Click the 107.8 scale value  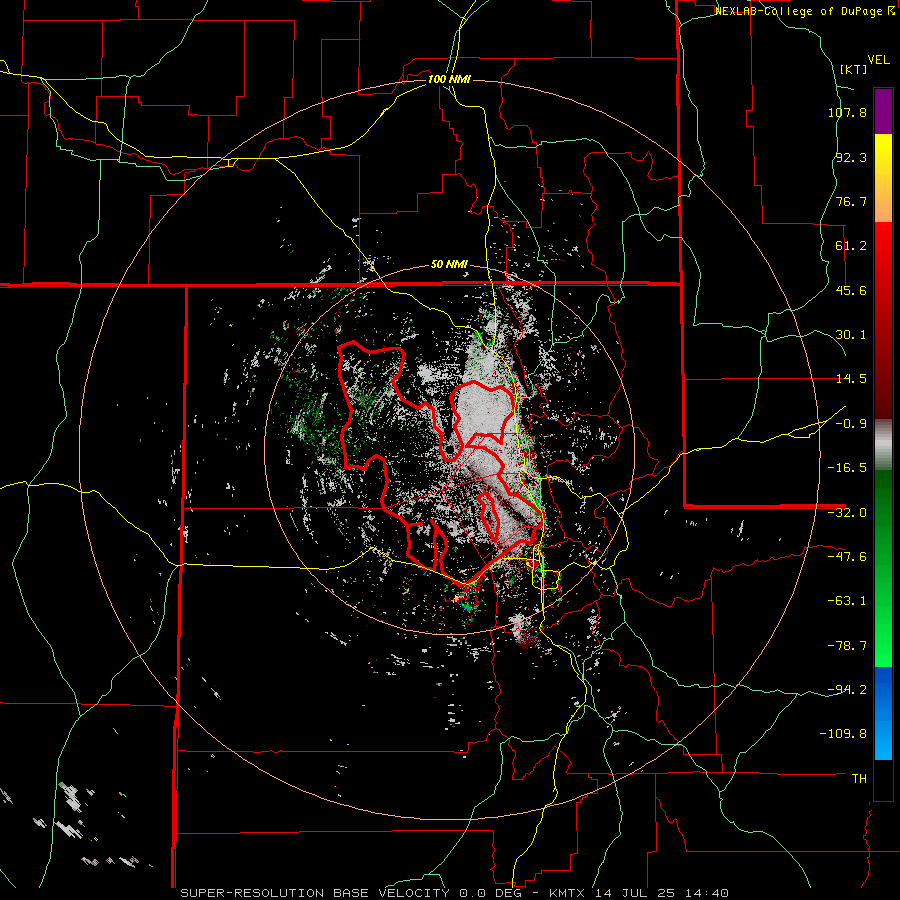click(847, 112)
